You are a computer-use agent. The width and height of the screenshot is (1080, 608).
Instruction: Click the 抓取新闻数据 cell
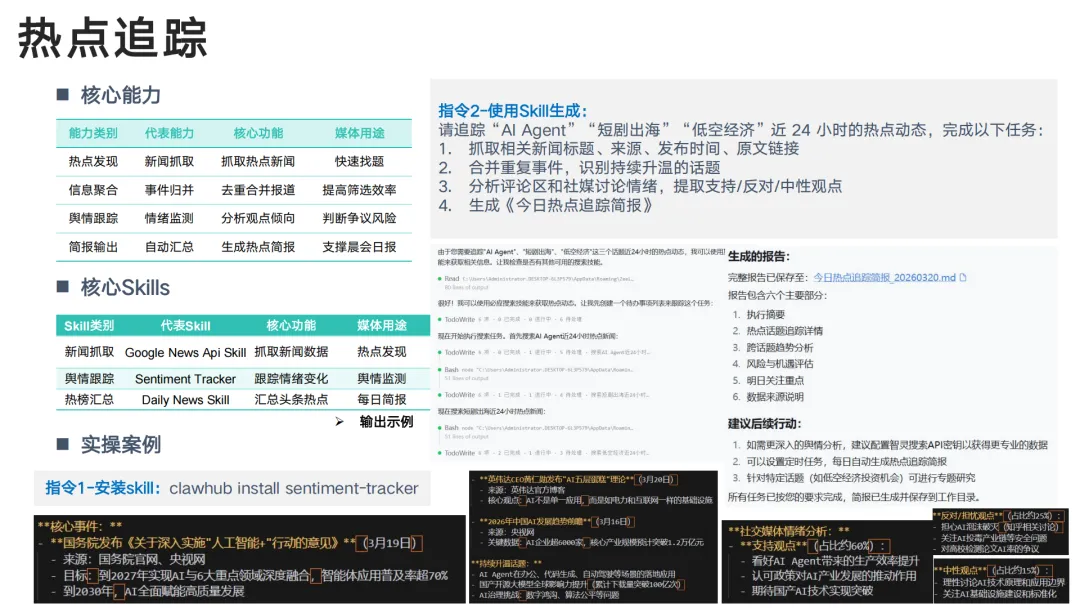tap(291, 352)
